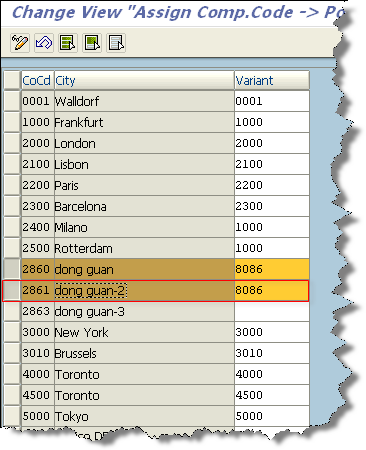Select the row for 2200 Paris

(12, 185)
